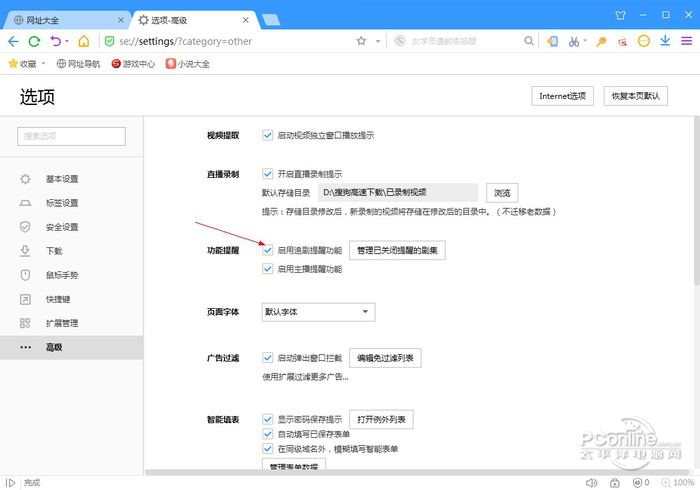700x490 pixels.
Task: Reload the page with the refresh icon
Action: tap(34, 41)
